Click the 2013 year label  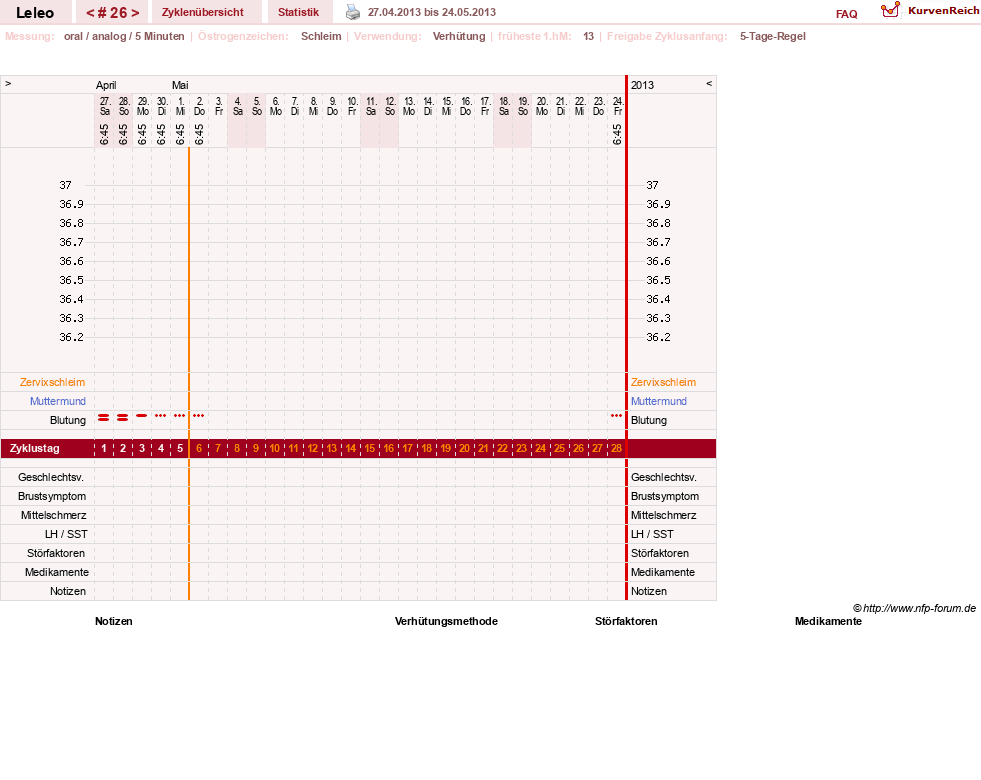642,85
